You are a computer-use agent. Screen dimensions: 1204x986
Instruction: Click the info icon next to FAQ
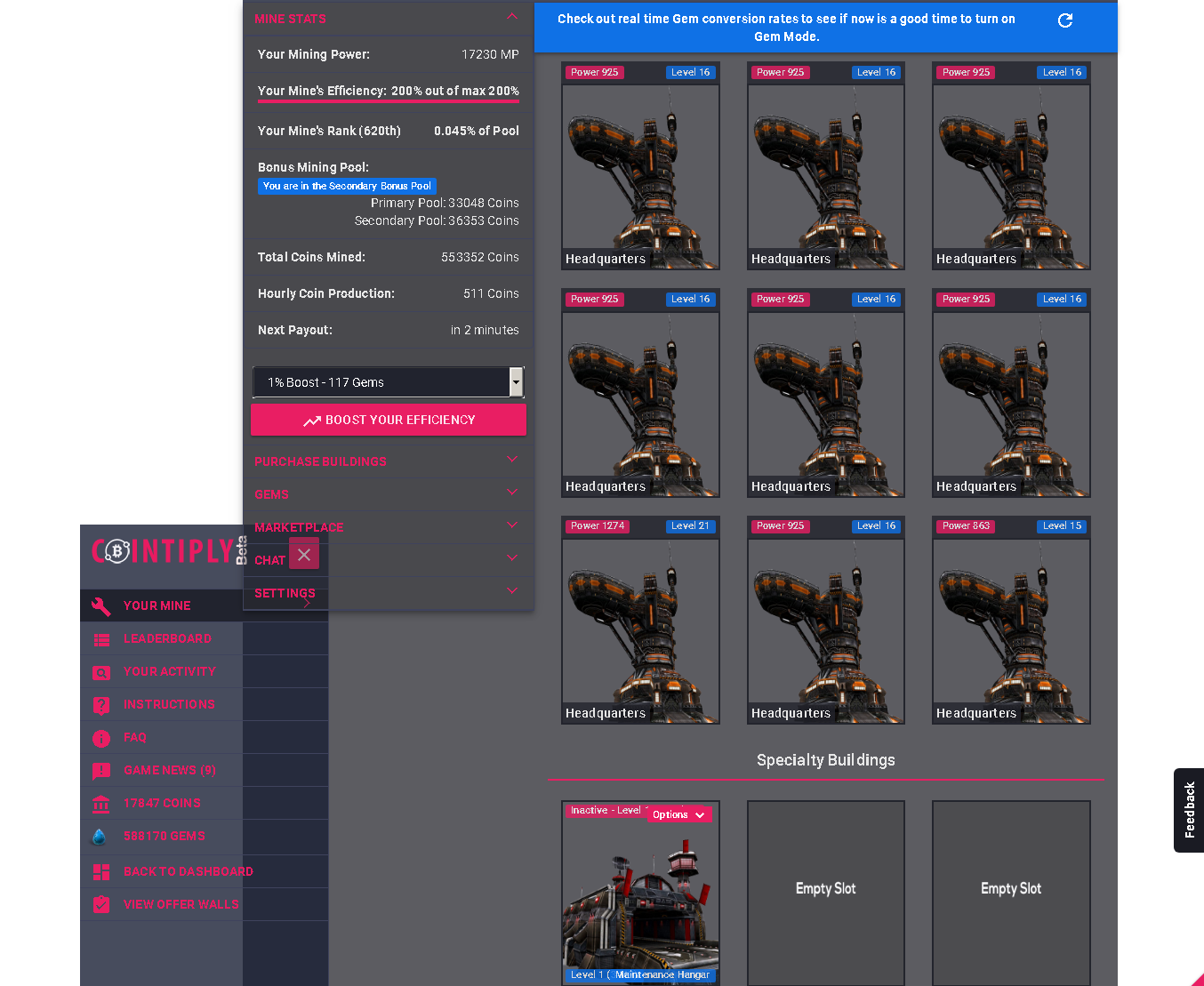101,738
